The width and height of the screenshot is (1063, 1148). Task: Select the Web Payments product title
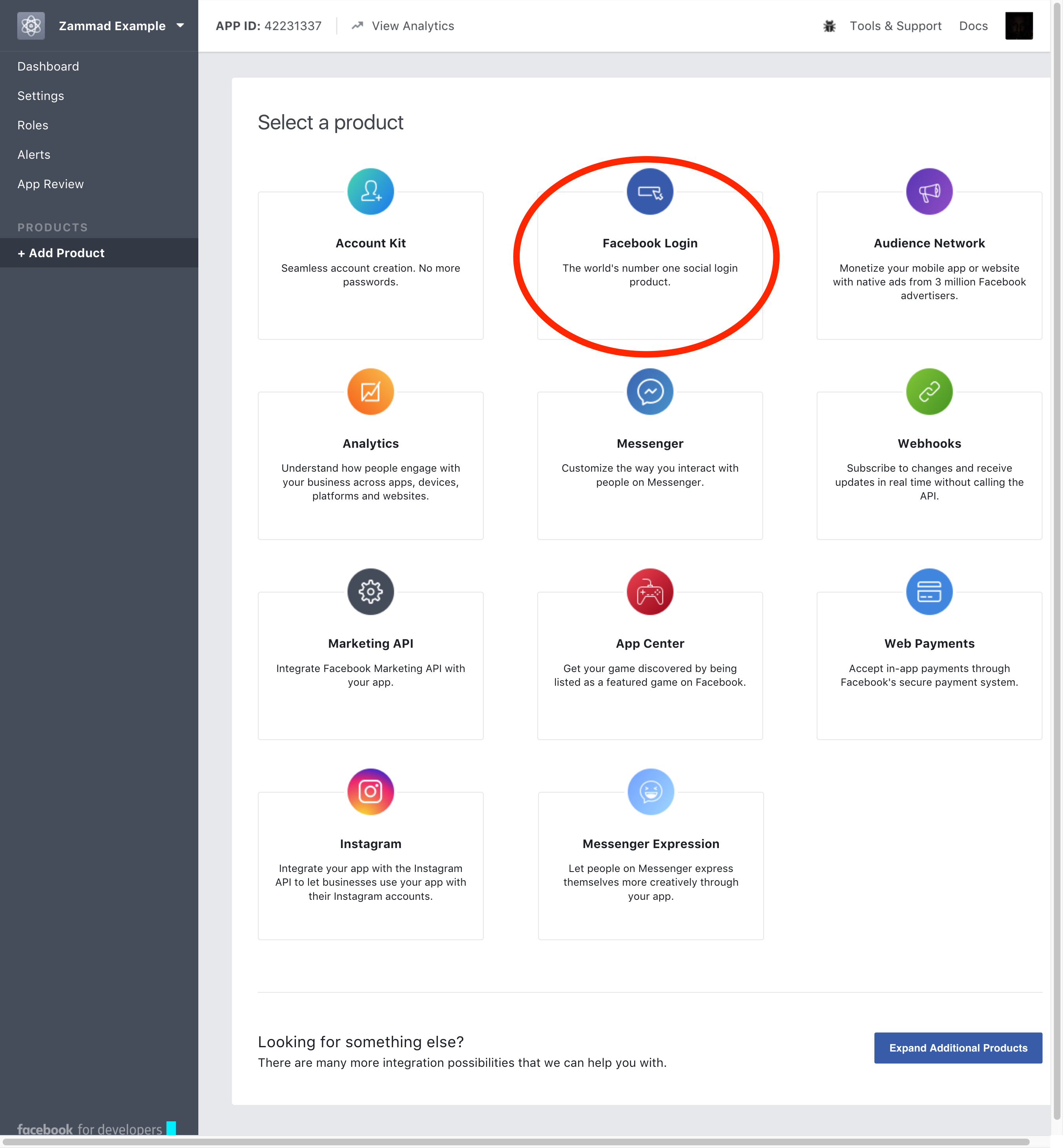(929, 643)
